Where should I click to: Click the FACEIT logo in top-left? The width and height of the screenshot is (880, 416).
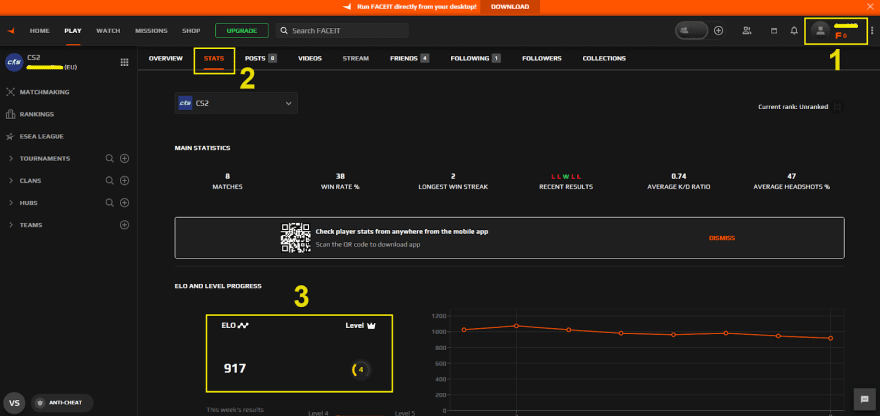(10, 31)
